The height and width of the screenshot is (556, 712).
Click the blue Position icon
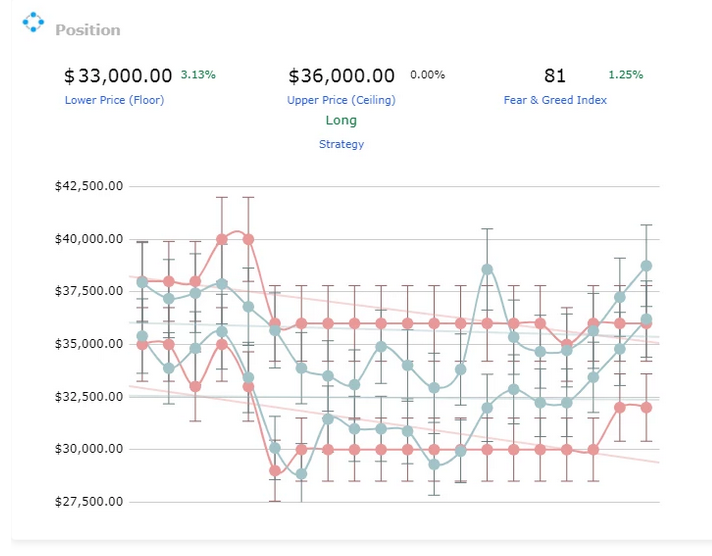33,22
